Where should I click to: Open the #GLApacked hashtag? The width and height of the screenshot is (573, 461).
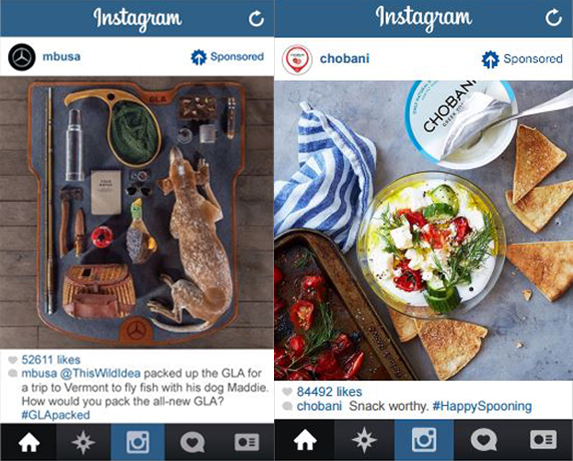(x=56, y=415)
